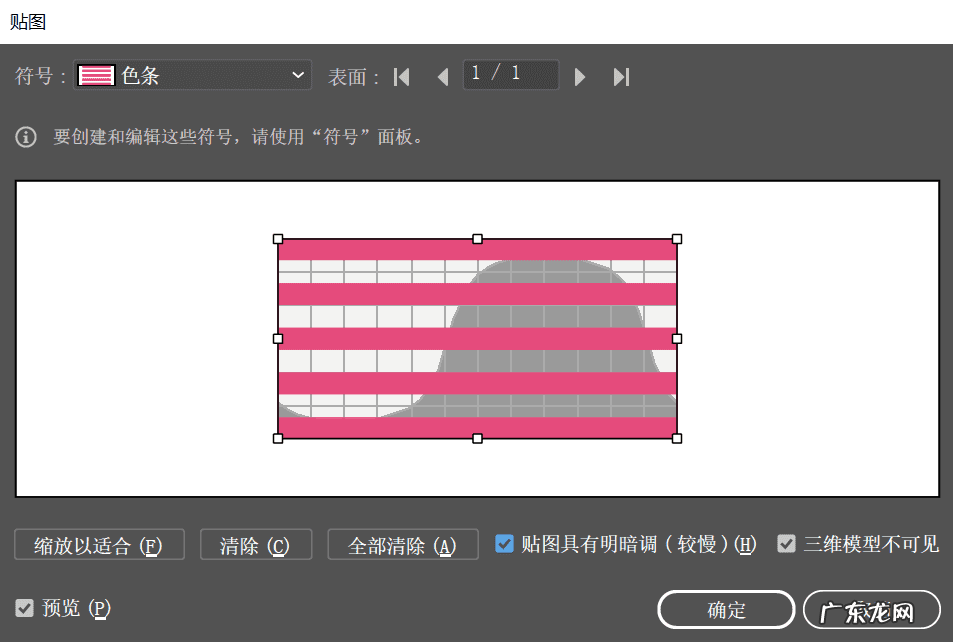Click the surface number field showing 1 / 1

511,75
